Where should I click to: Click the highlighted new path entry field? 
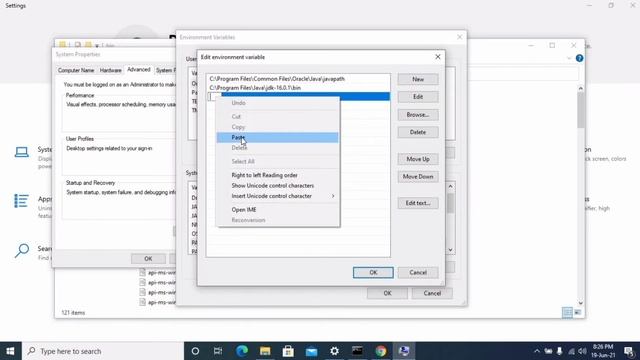click(x=298, y=96)
